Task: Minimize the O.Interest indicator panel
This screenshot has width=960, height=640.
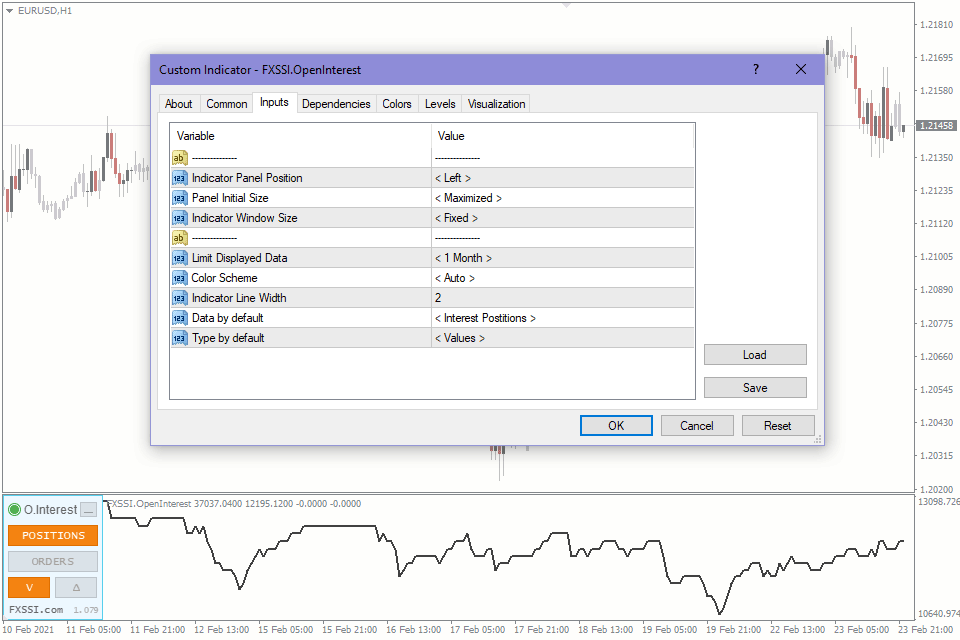Action: 89,510
